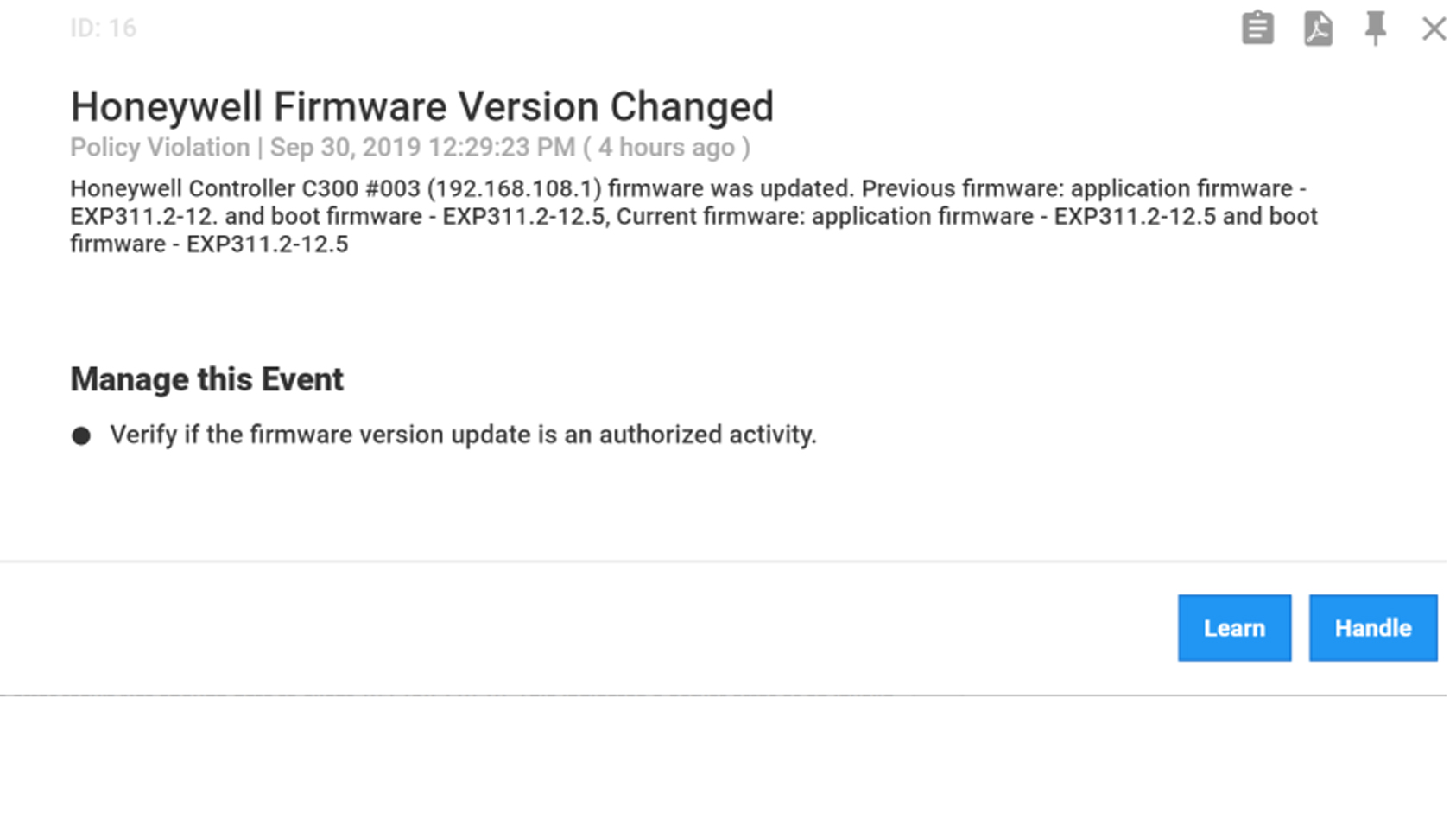Select the Policy Violation label
Screen dimensions: 1456x819
tap(160, 148)
